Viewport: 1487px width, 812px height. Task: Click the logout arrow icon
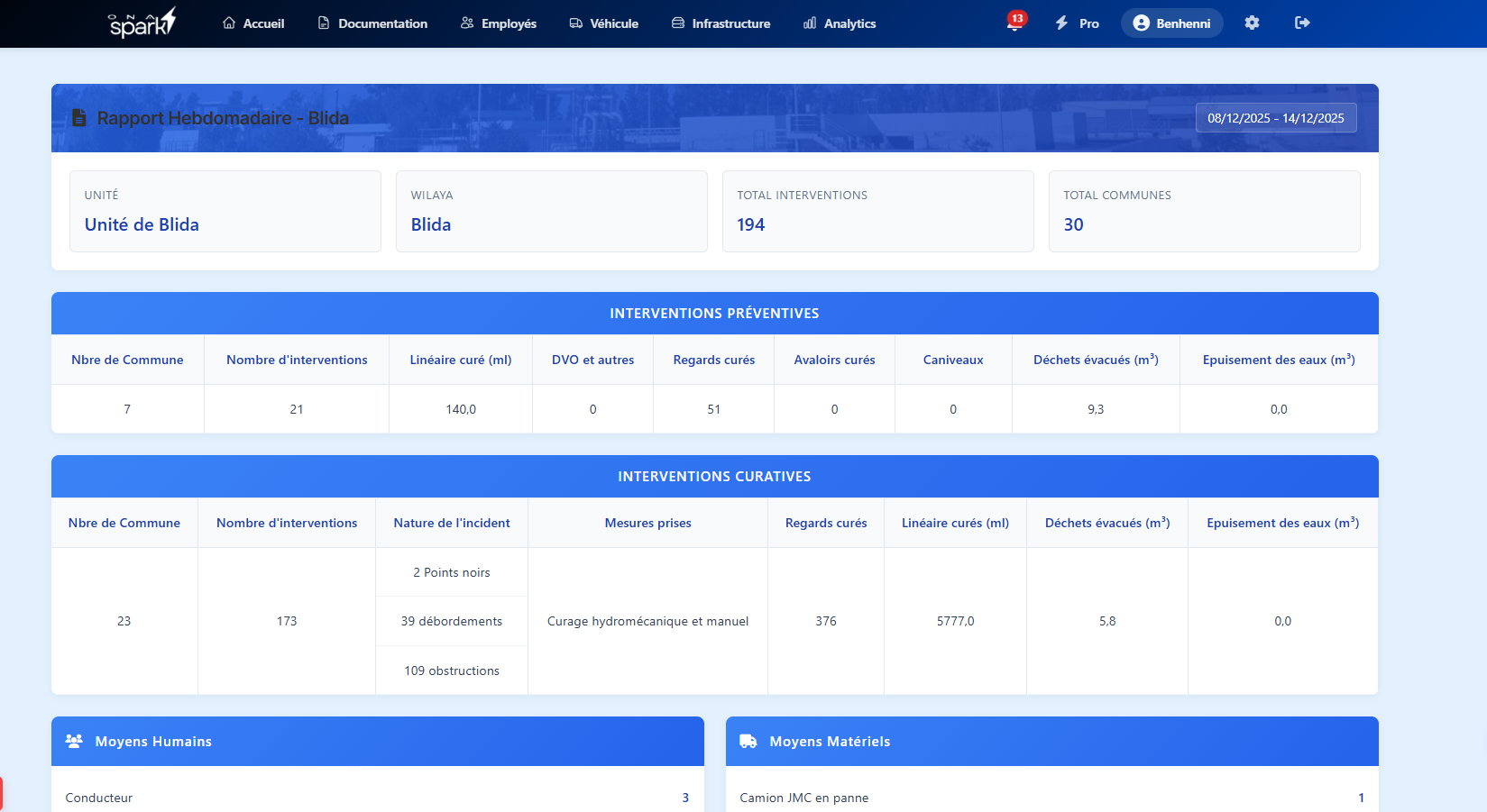pos(1302,23)
